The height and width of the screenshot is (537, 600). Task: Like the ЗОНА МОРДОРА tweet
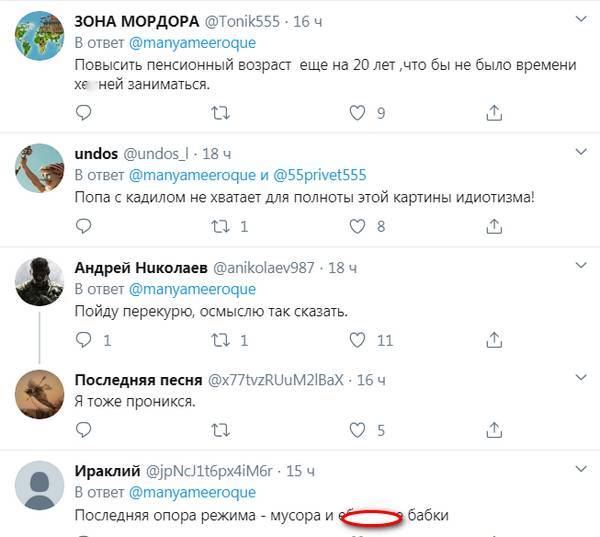(x=355, y=114)
